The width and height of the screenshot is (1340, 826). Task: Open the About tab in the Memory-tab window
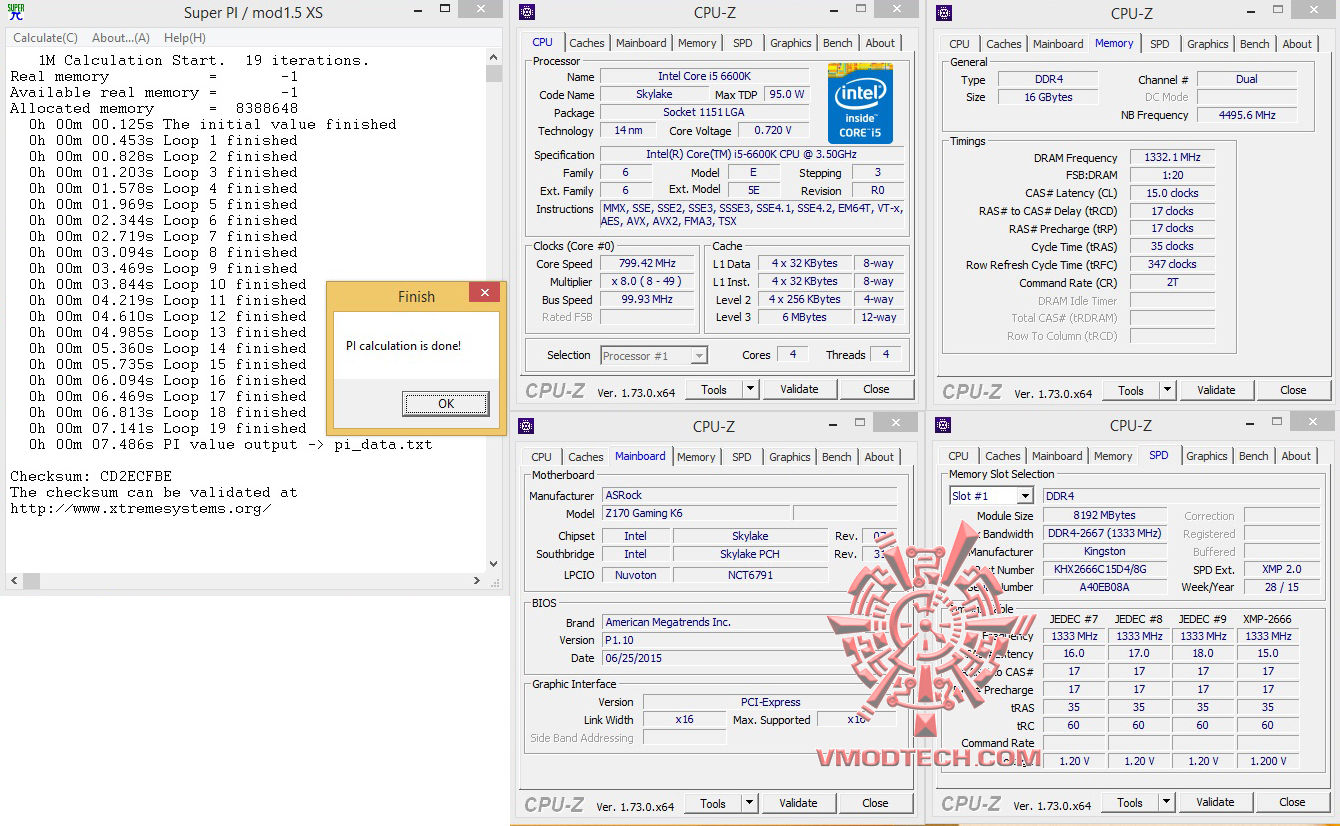(1297, 44)
